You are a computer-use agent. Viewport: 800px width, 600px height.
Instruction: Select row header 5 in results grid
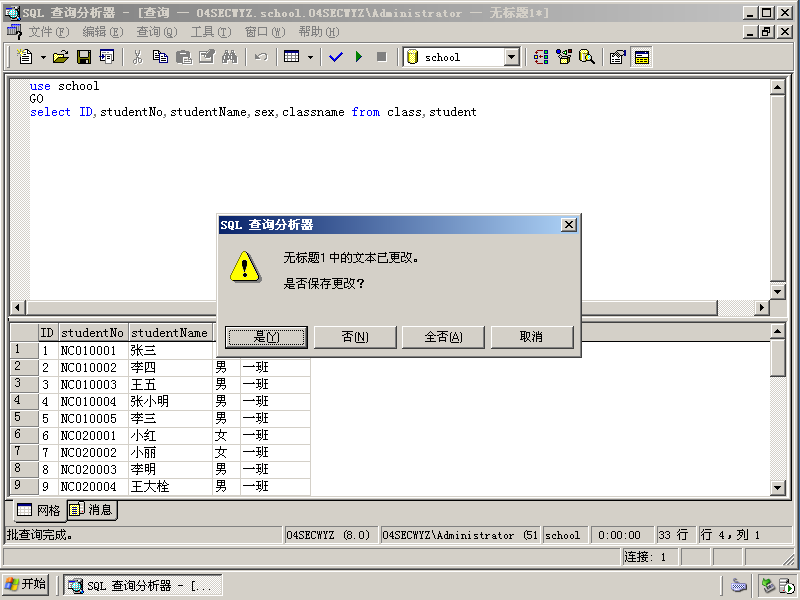(24, 418)
